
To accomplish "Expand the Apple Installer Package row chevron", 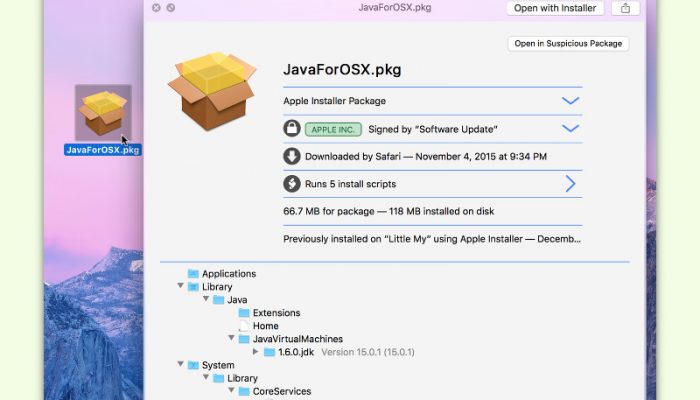I will 570,101.
